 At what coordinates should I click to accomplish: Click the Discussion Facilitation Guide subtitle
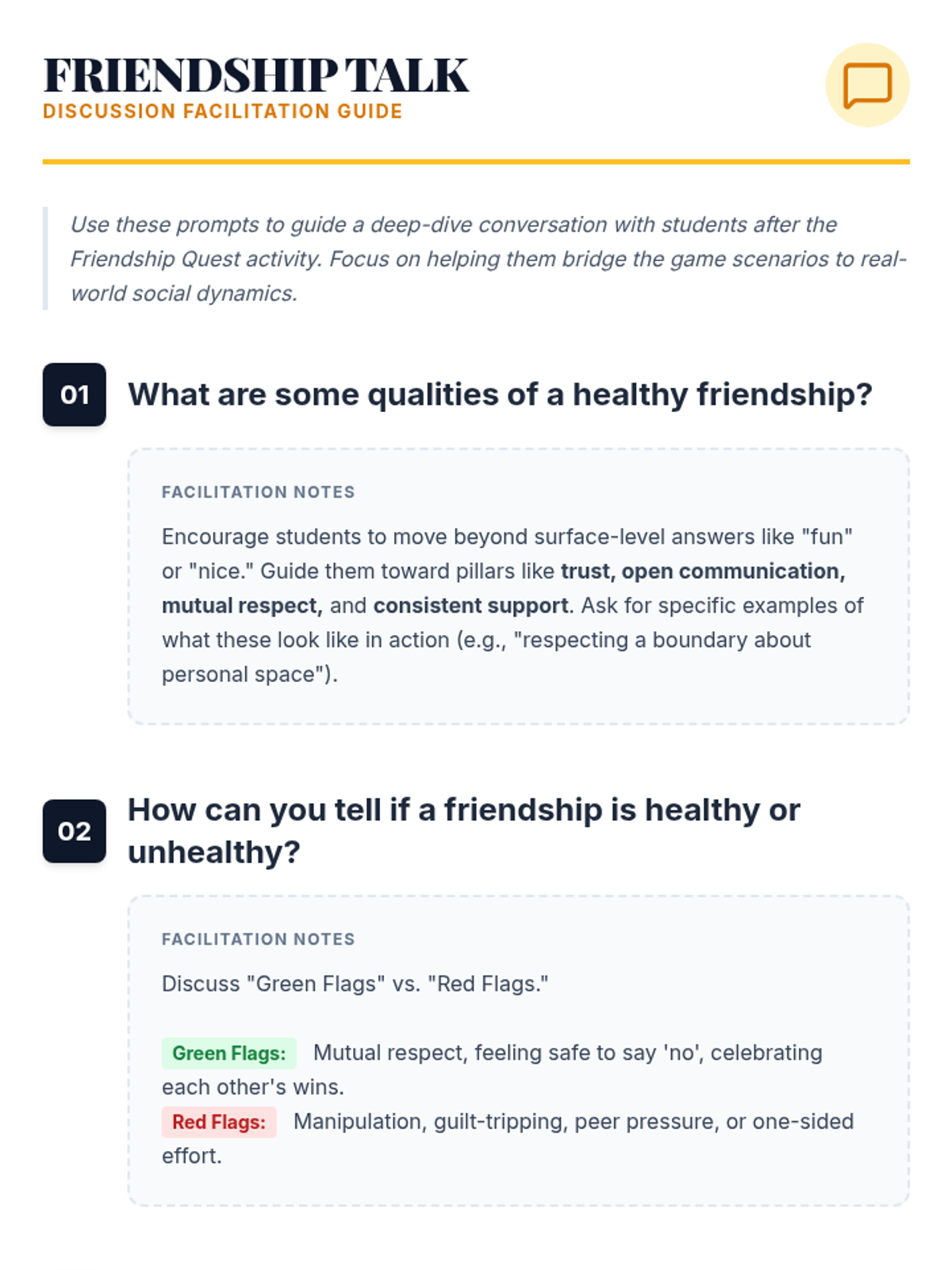[x=223, y=111]
